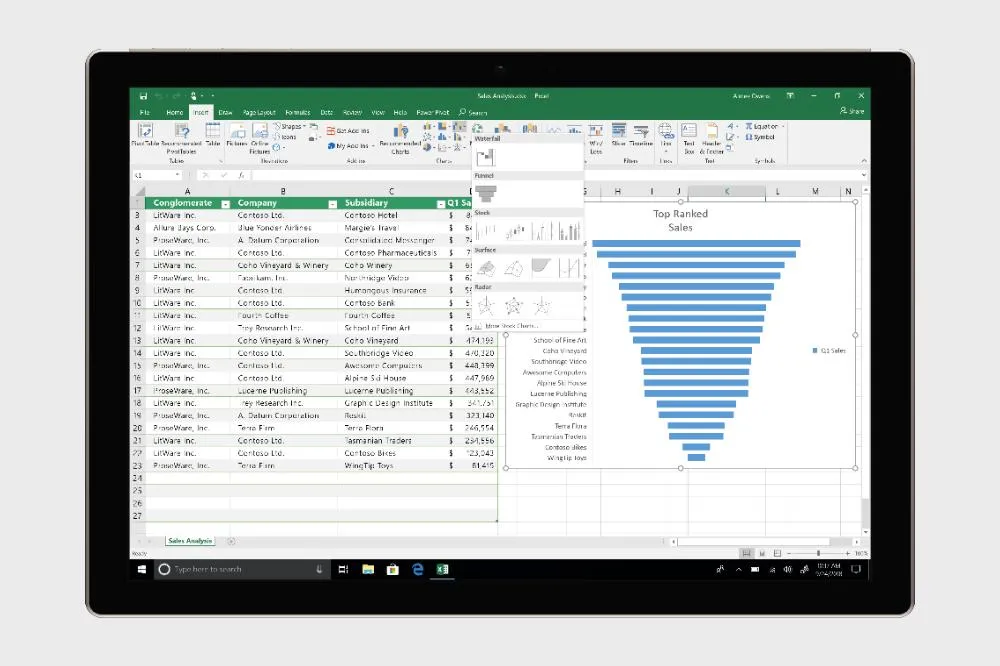Select the Funnel chart from the gallery
1000x666 pixels.
487,191
